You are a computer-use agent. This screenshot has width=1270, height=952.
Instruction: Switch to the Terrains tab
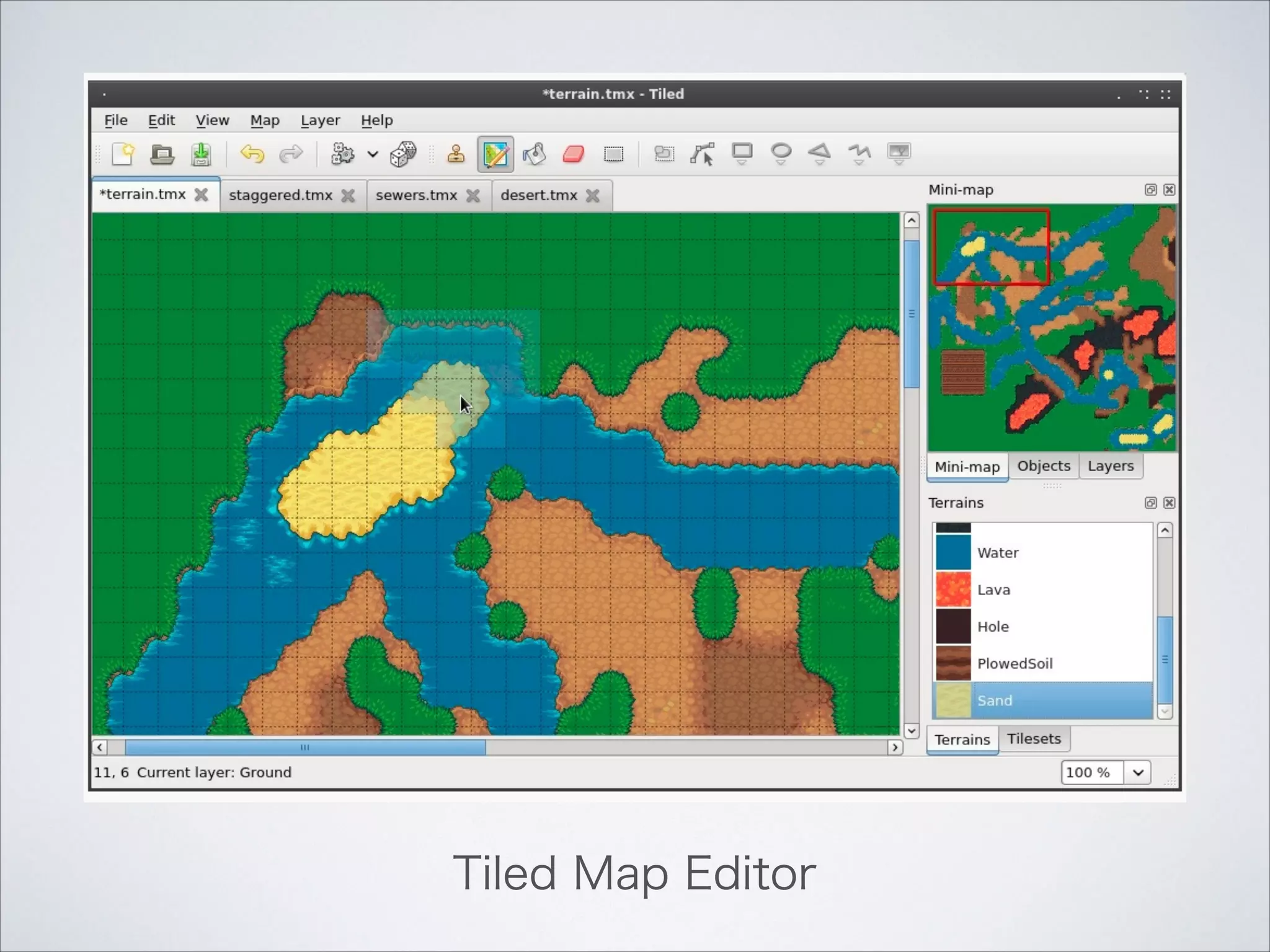click(962, 739)
